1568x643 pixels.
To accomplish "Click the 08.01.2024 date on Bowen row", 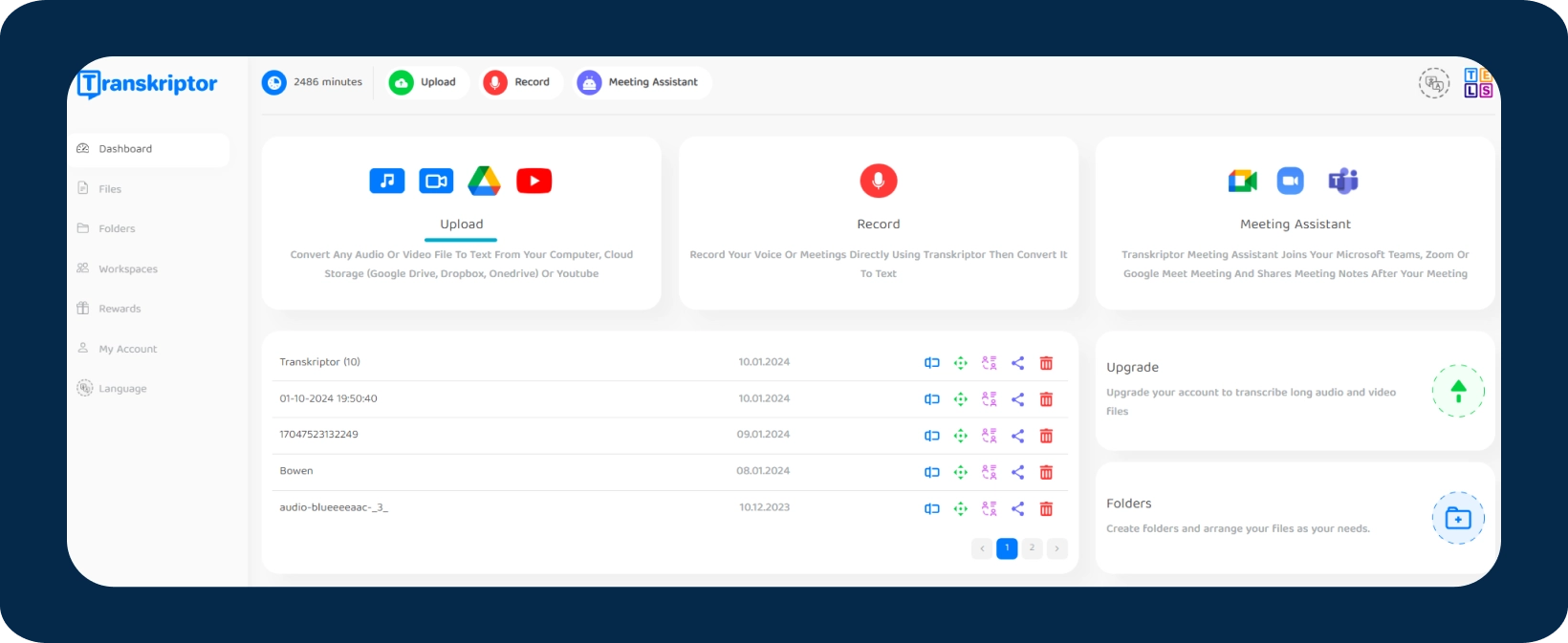I will point(764,471).
